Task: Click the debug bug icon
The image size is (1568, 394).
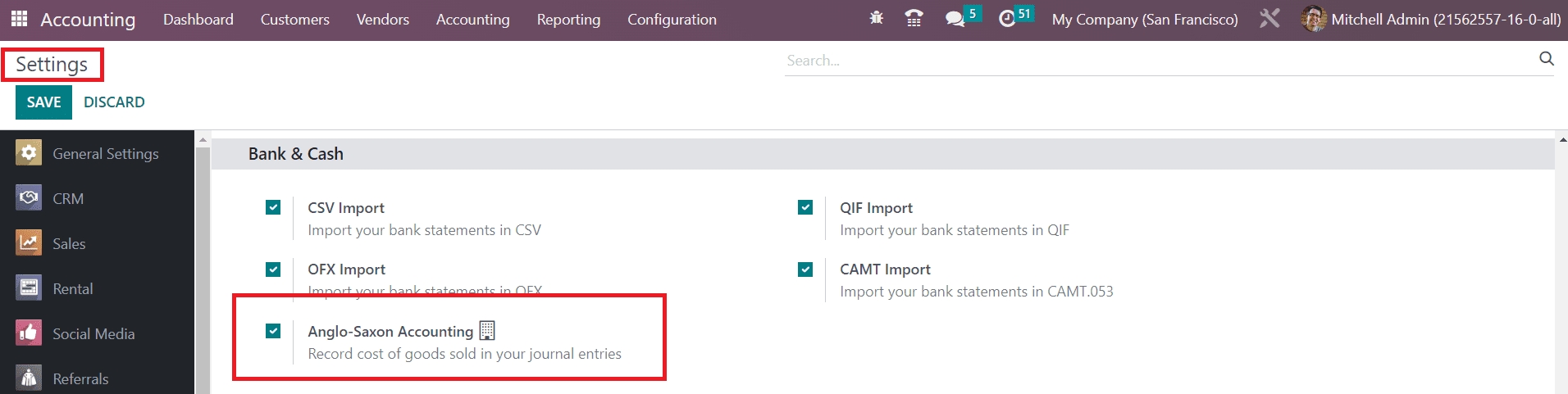Action: click(x=877, y=18)
